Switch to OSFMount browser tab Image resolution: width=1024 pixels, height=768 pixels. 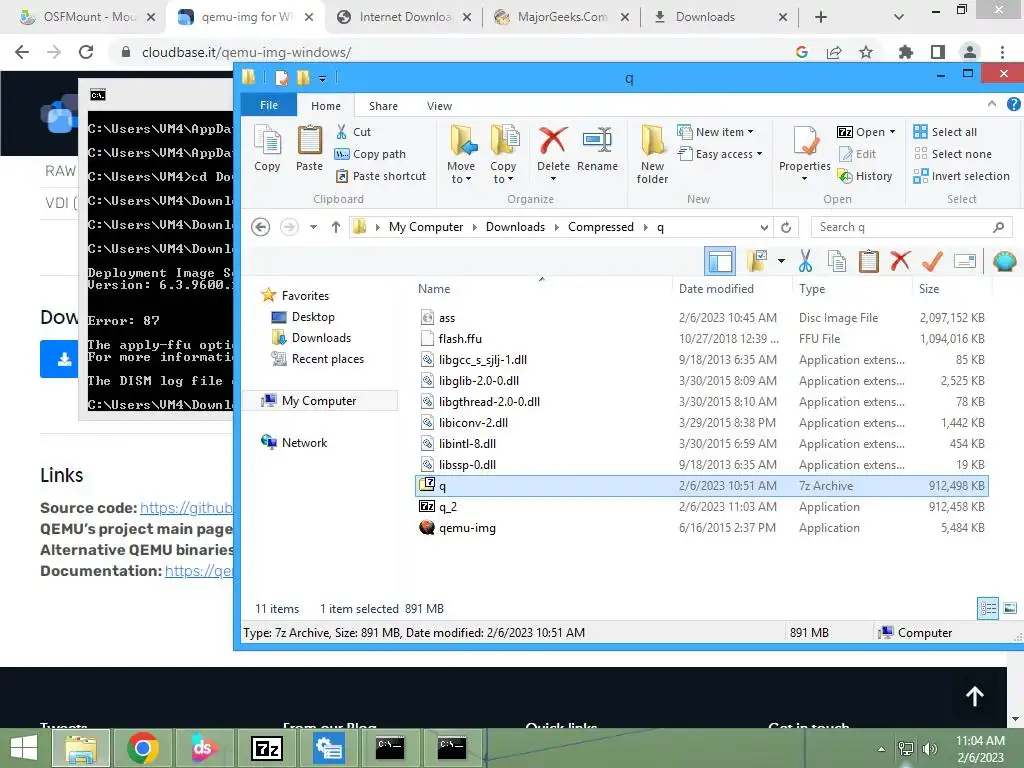(89, 17)
